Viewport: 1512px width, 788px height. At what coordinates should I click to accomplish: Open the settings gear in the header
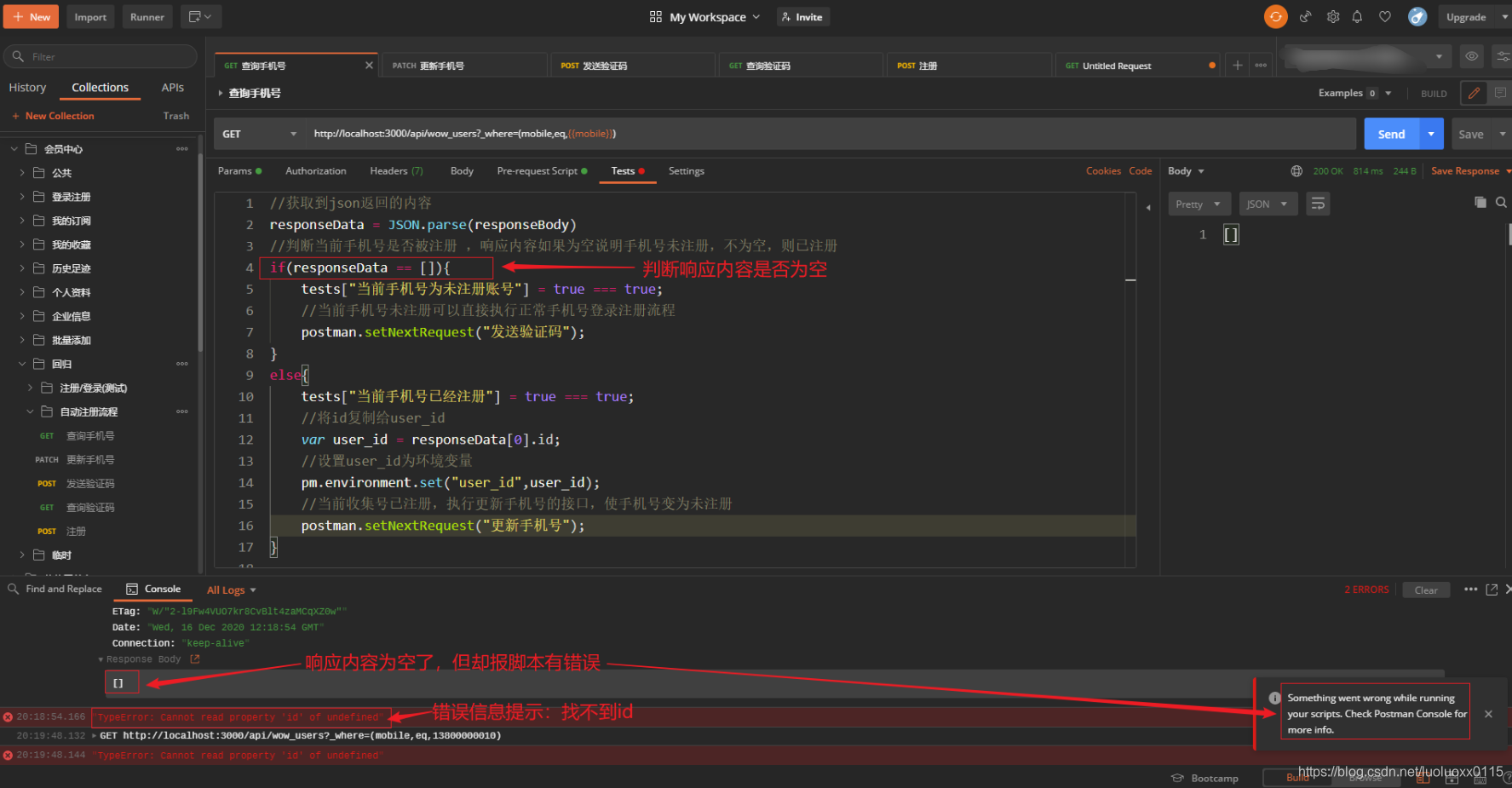[x=1333, y=17]
